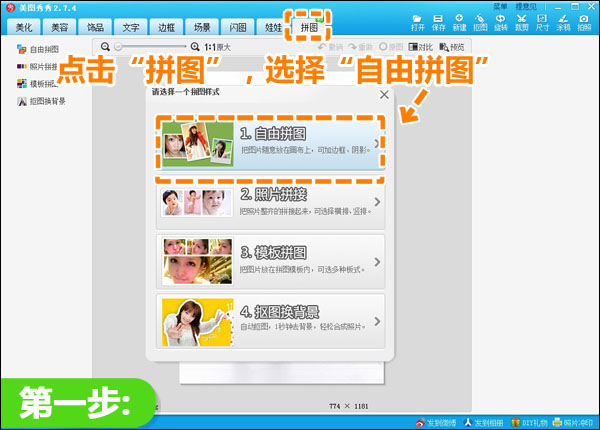Click the 保存 (Save) icon
This screenshot has height=430, width=600.
tap(438, 19)
